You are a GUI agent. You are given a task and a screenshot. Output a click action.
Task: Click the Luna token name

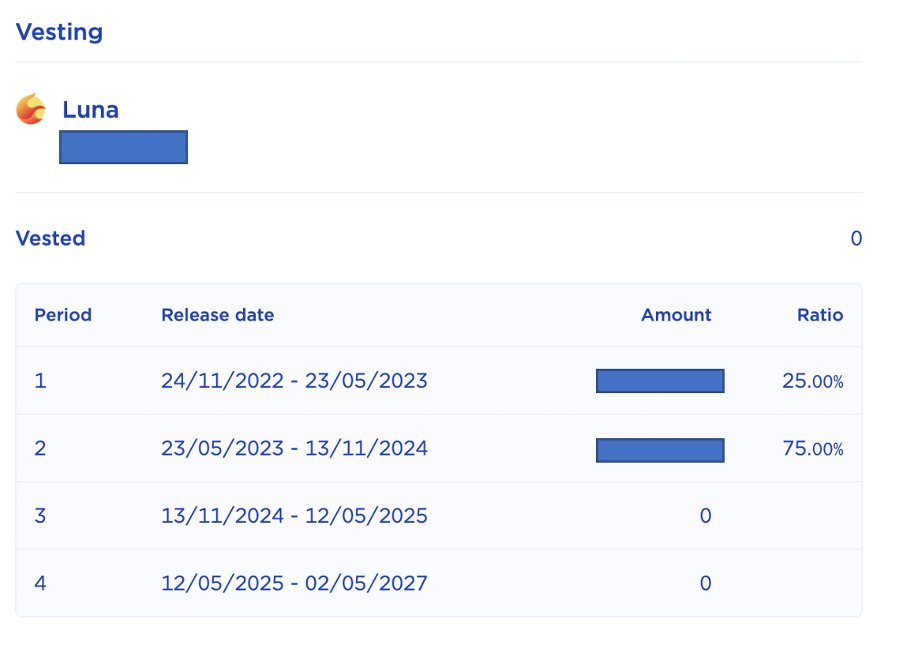point(90,110)
